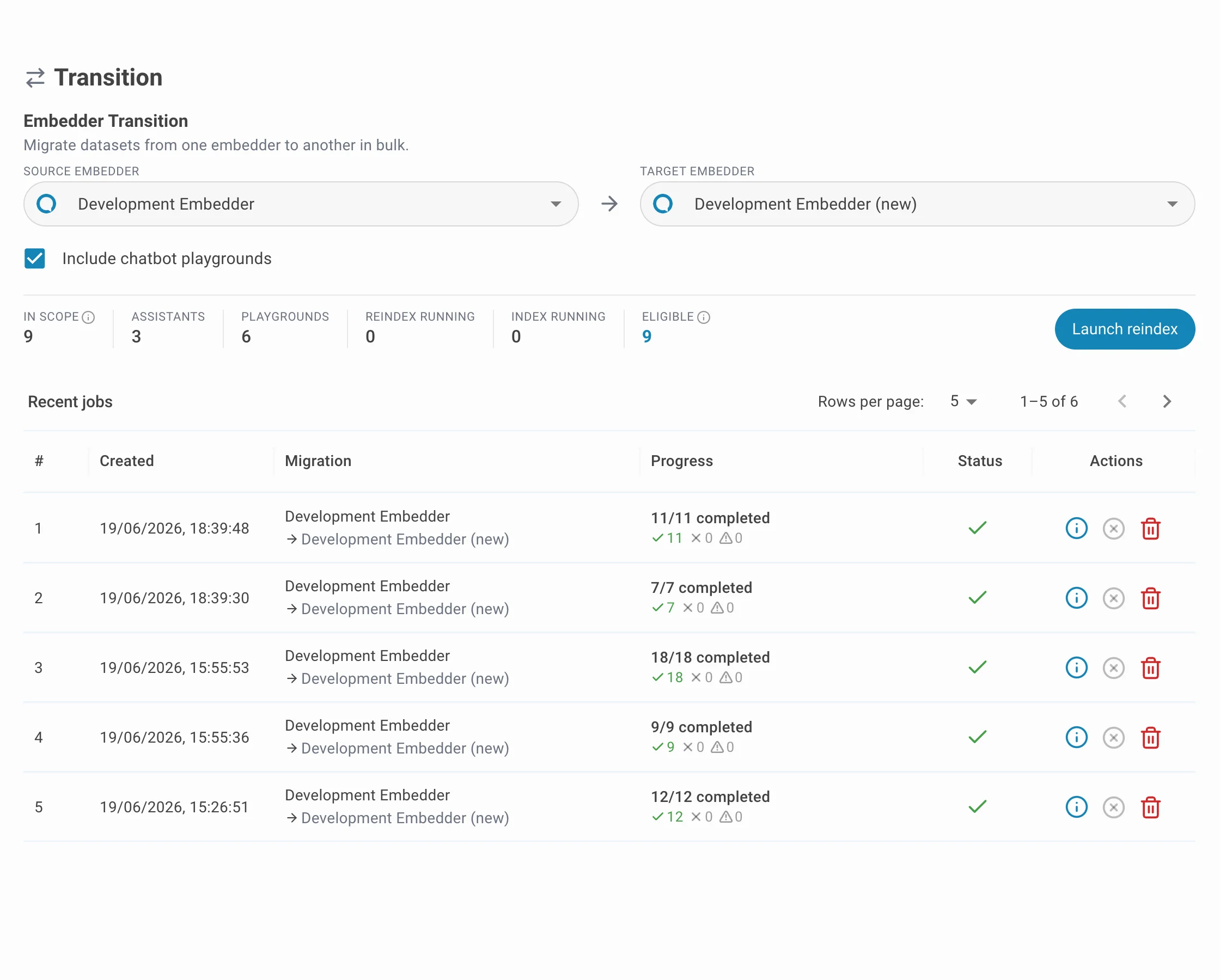Click the eligible count 9

pyautogui.click(x=647, y=336)
